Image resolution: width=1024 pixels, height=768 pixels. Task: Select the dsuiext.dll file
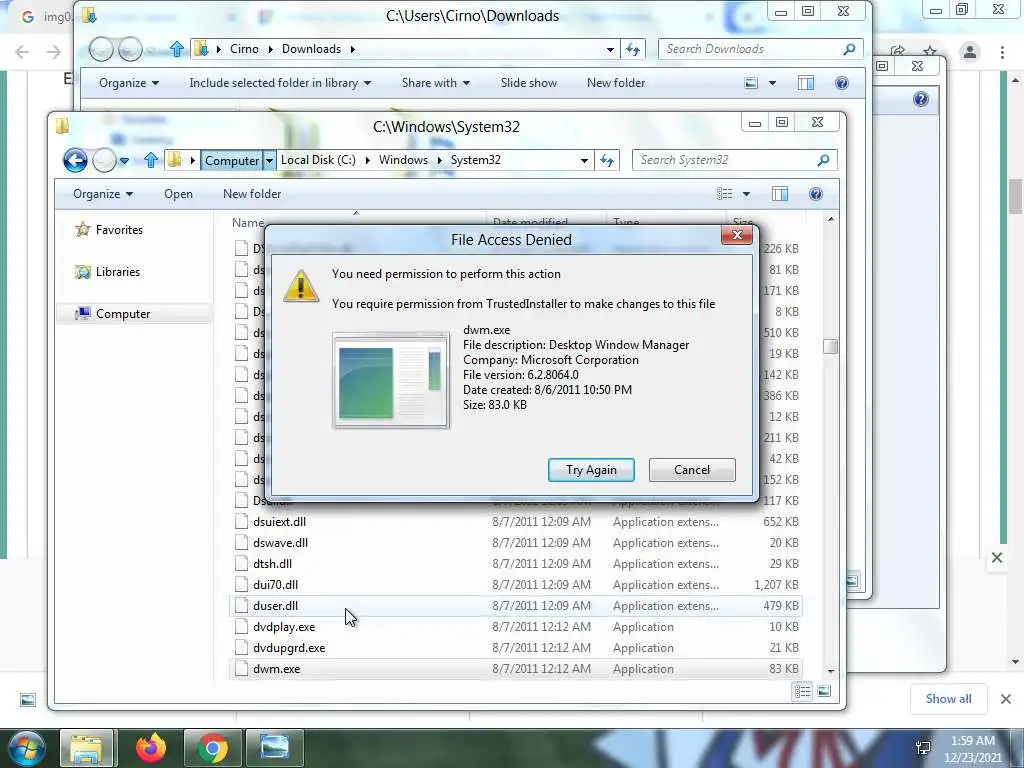coord(515,522)
